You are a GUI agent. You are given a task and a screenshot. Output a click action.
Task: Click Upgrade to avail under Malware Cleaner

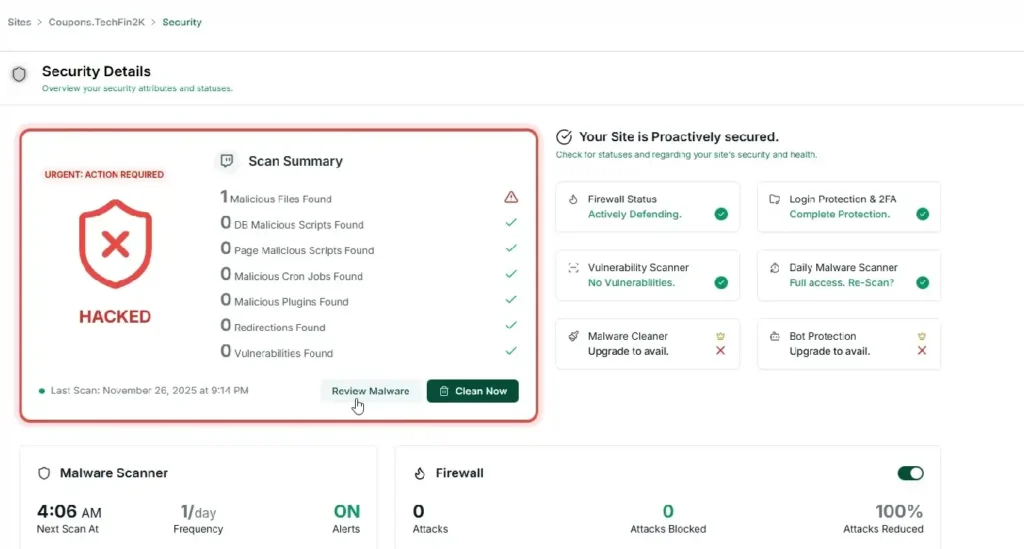coord(628,351)
